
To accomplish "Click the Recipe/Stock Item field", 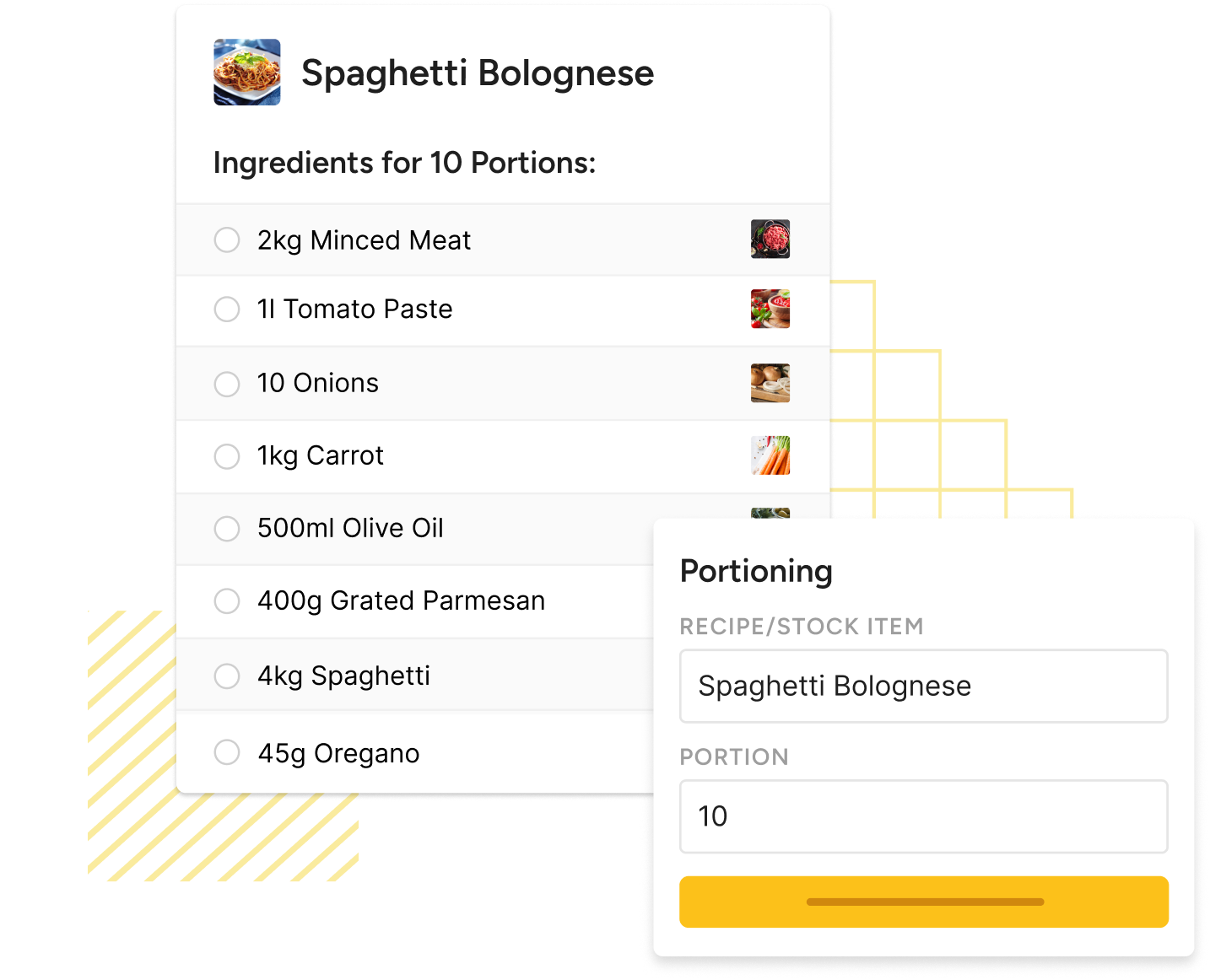I will click(923, 686).
